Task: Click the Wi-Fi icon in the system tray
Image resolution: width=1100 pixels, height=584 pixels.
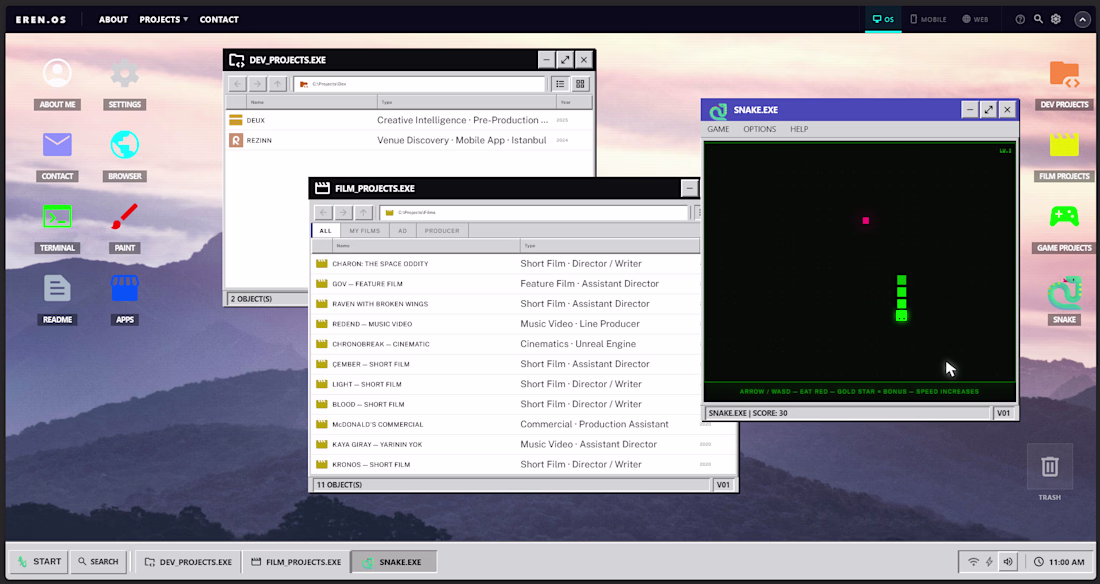Action: click(x=973, y=562)
